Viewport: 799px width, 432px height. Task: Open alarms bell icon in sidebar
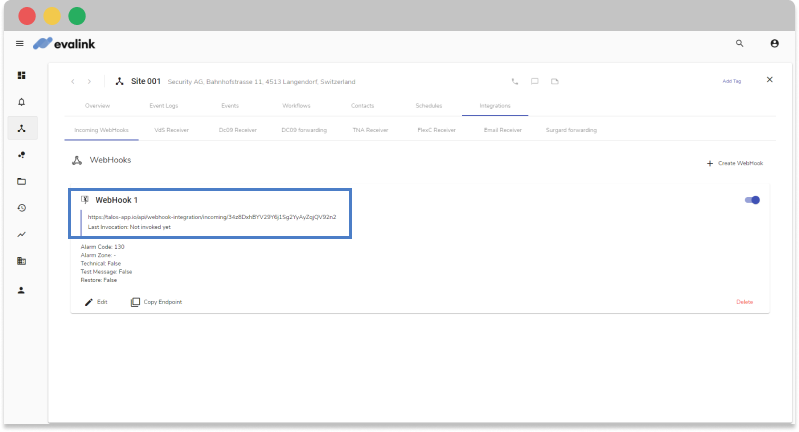(21, 101)
